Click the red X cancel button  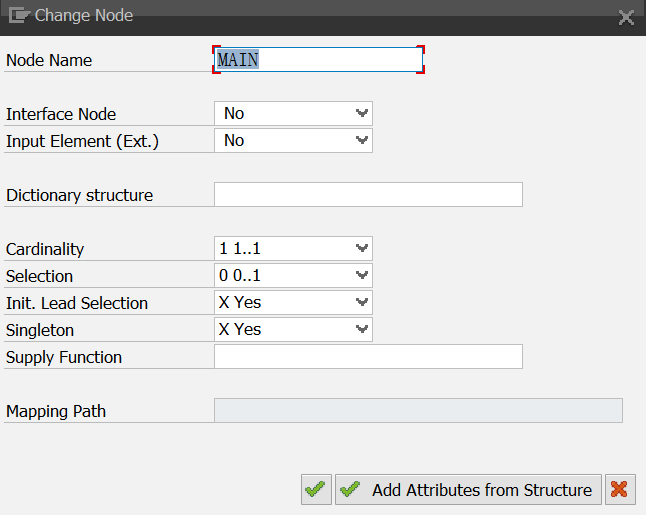(x=620, y=489)
